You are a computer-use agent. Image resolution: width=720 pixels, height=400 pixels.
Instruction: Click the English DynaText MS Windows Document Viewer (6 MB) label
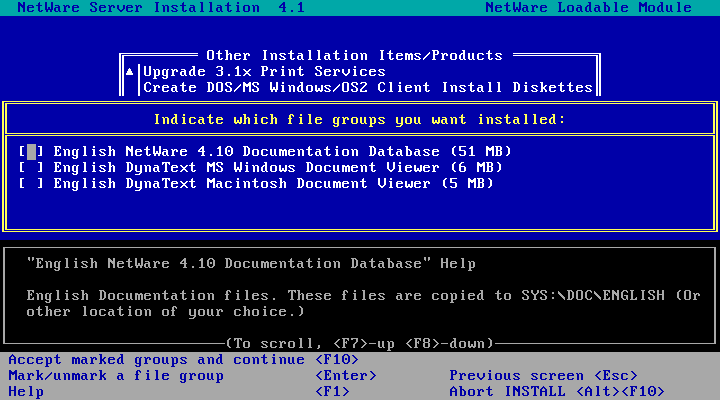click(278, 167)
